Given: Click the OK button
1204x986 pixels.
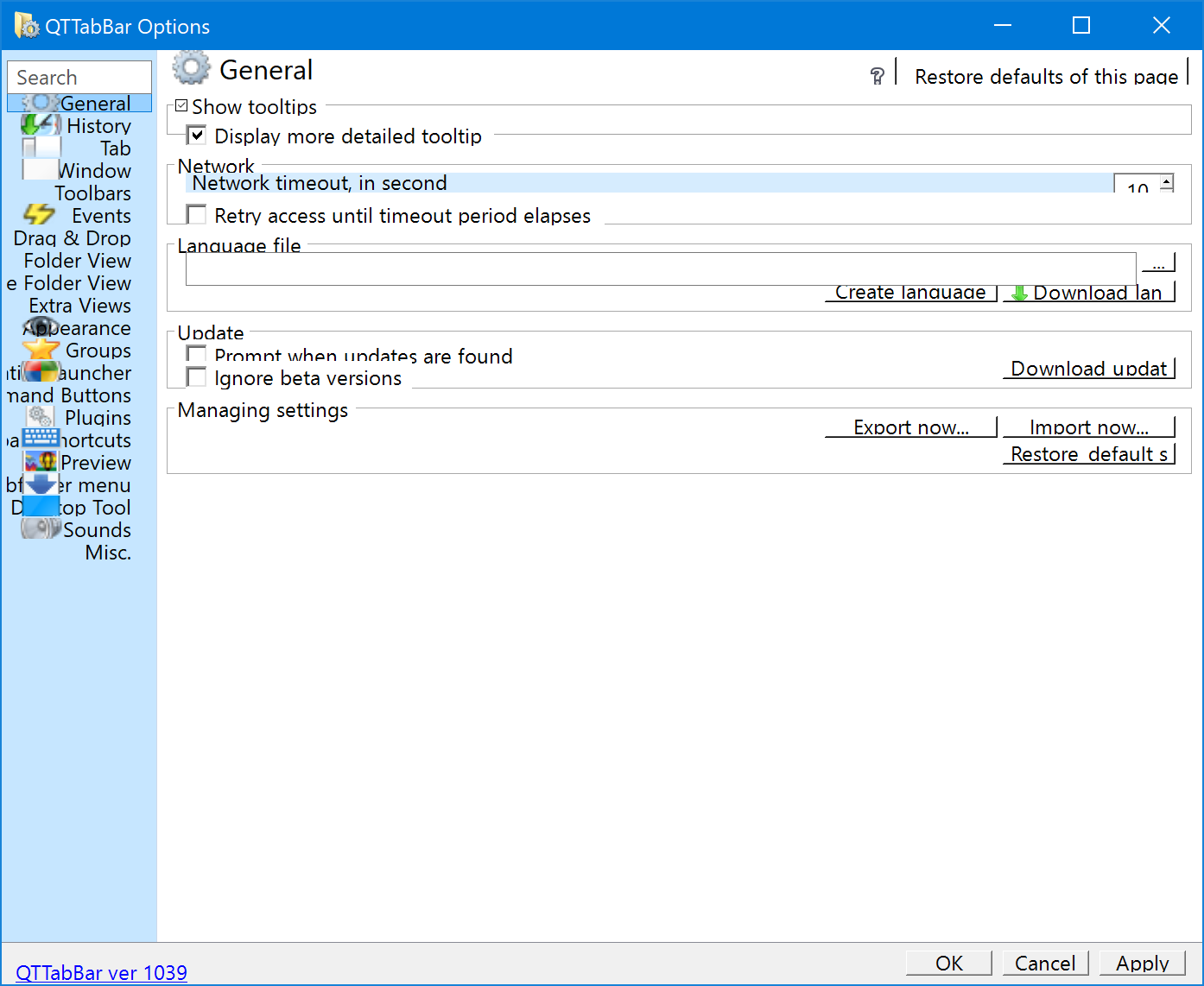Looking at the screenshot, I should pos(949,964).
